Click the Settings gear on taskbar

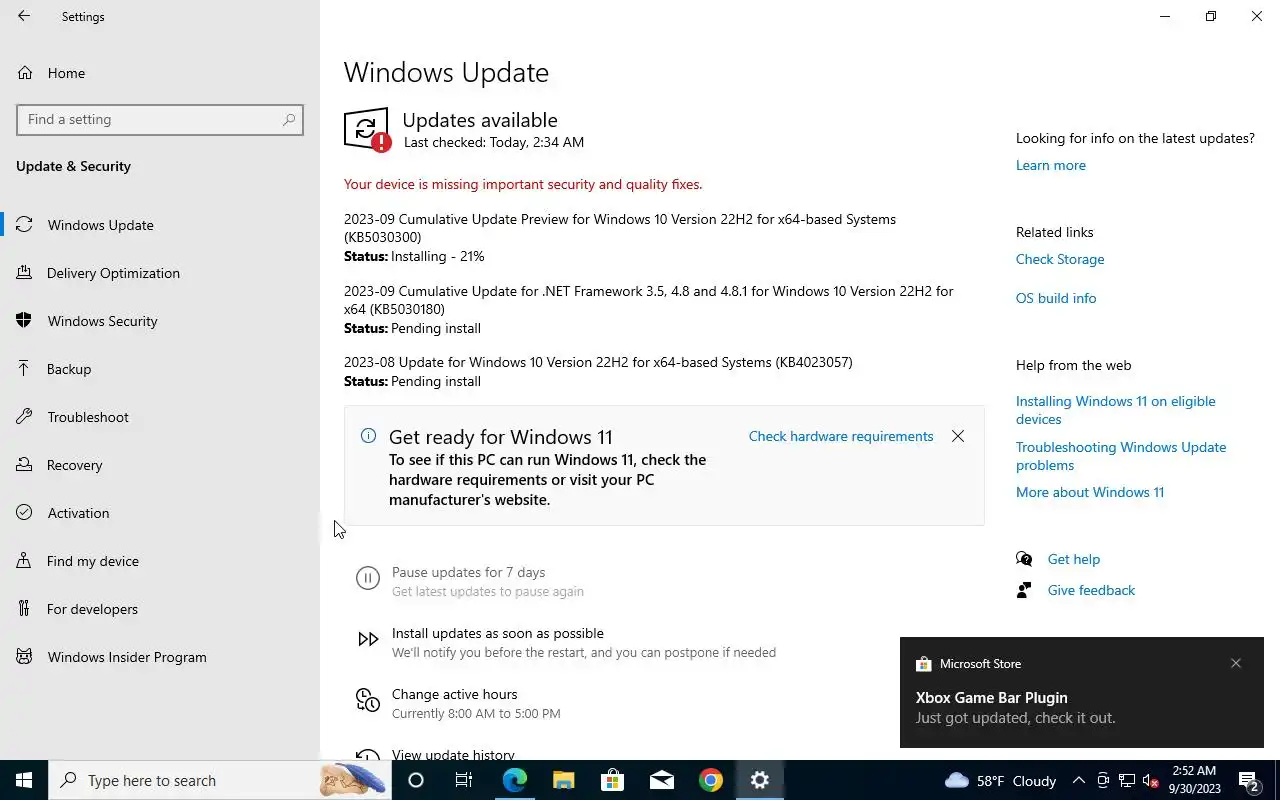[760, 780]
